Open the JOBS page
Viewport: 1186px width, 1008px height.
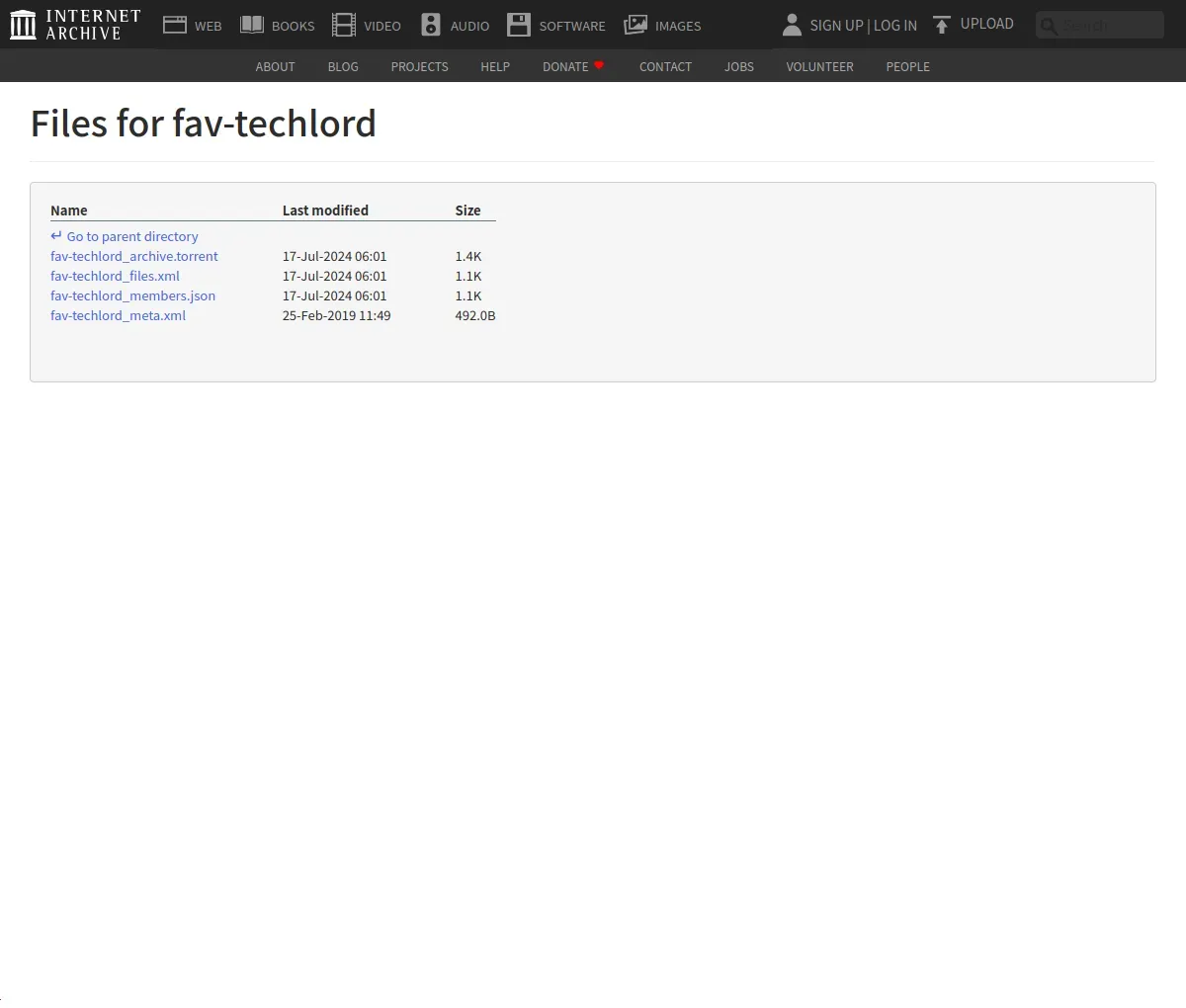pos(739,67)
